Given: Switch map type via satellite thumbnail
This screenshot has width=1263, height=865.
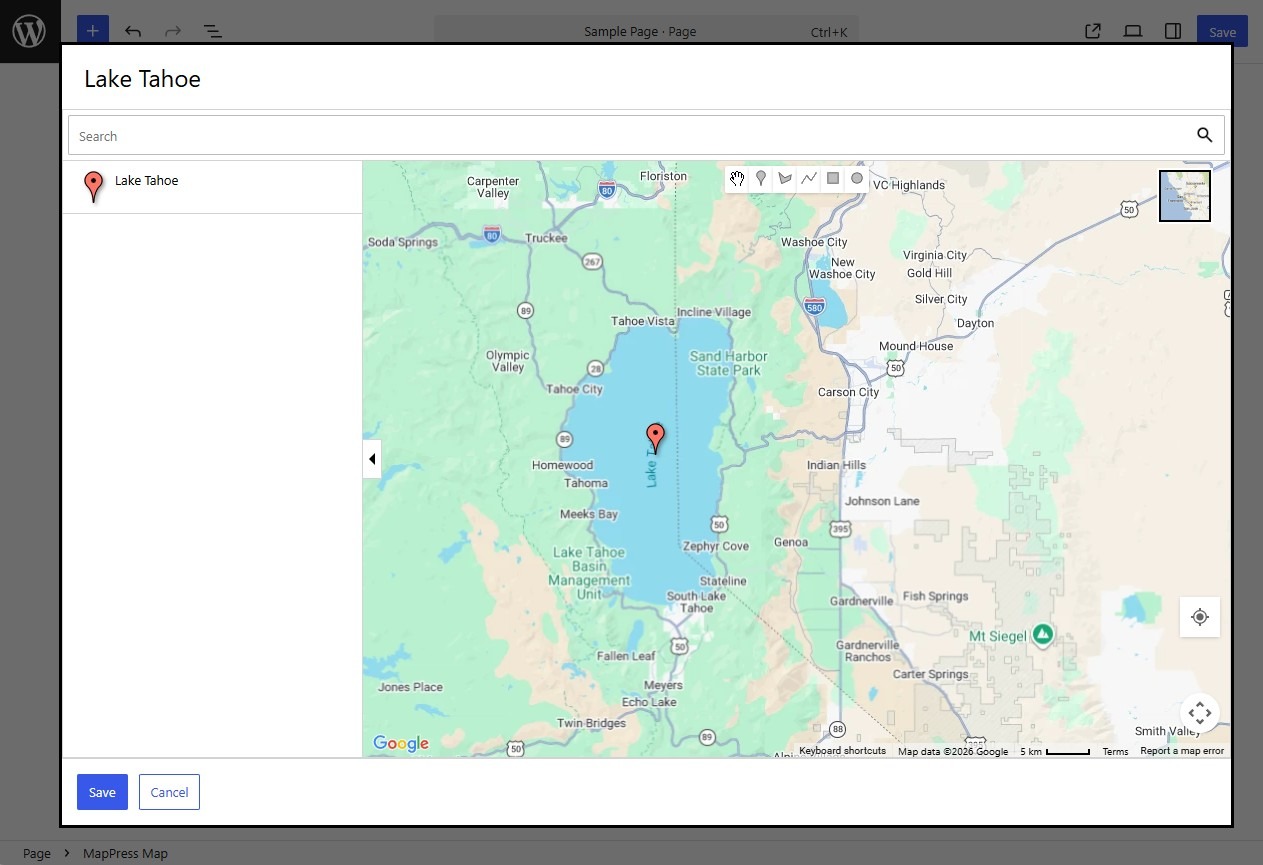Looking at the screenshot, I should (x=1185, y=196).
